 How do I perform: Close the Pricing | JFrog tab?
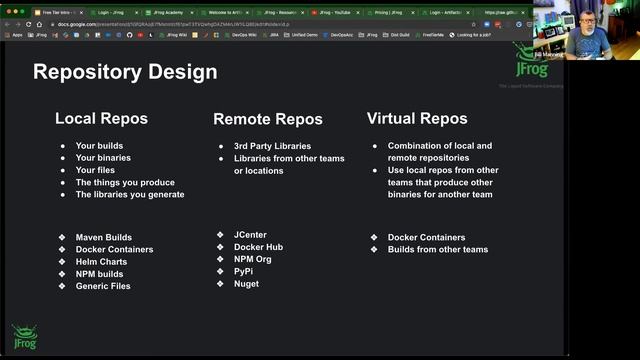click(413, 13)
